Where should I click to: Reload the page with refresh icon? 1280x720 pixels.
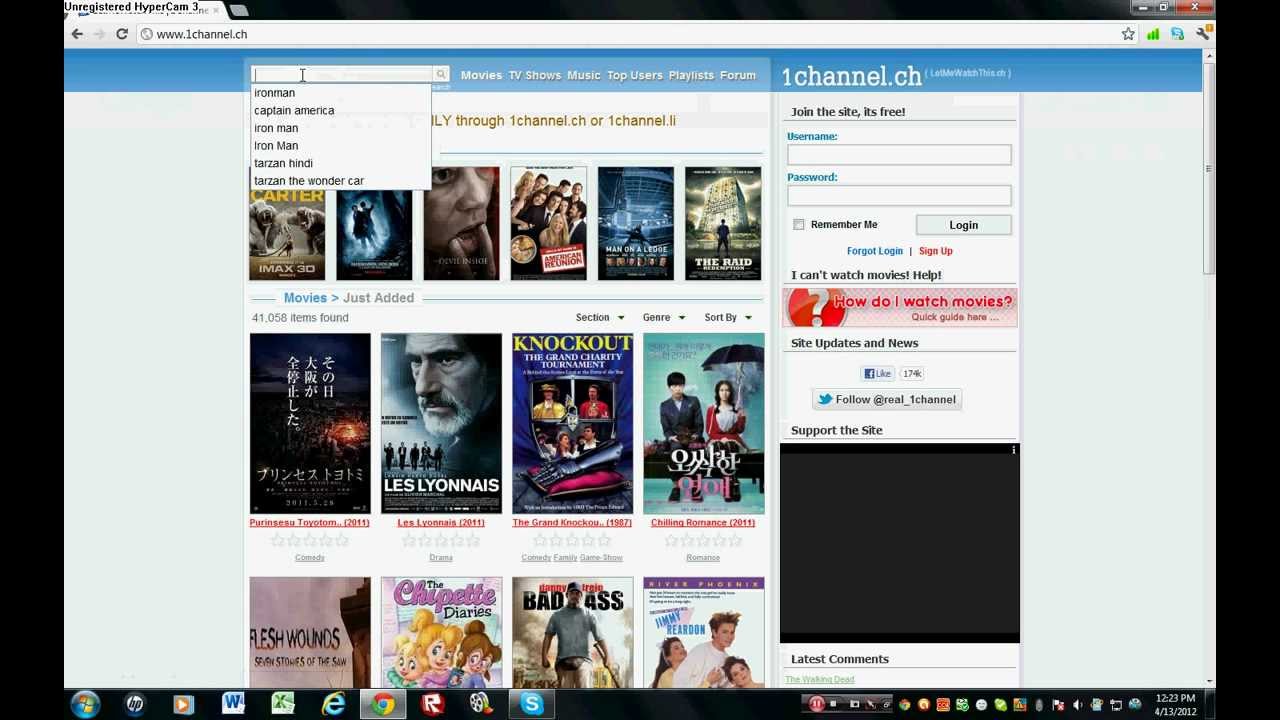point(122,34)
